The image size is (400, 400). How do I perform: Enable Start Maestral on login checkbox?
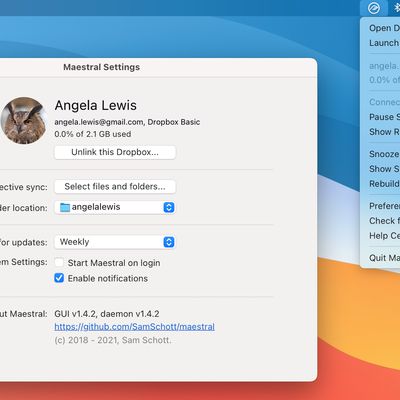point(59,263)
